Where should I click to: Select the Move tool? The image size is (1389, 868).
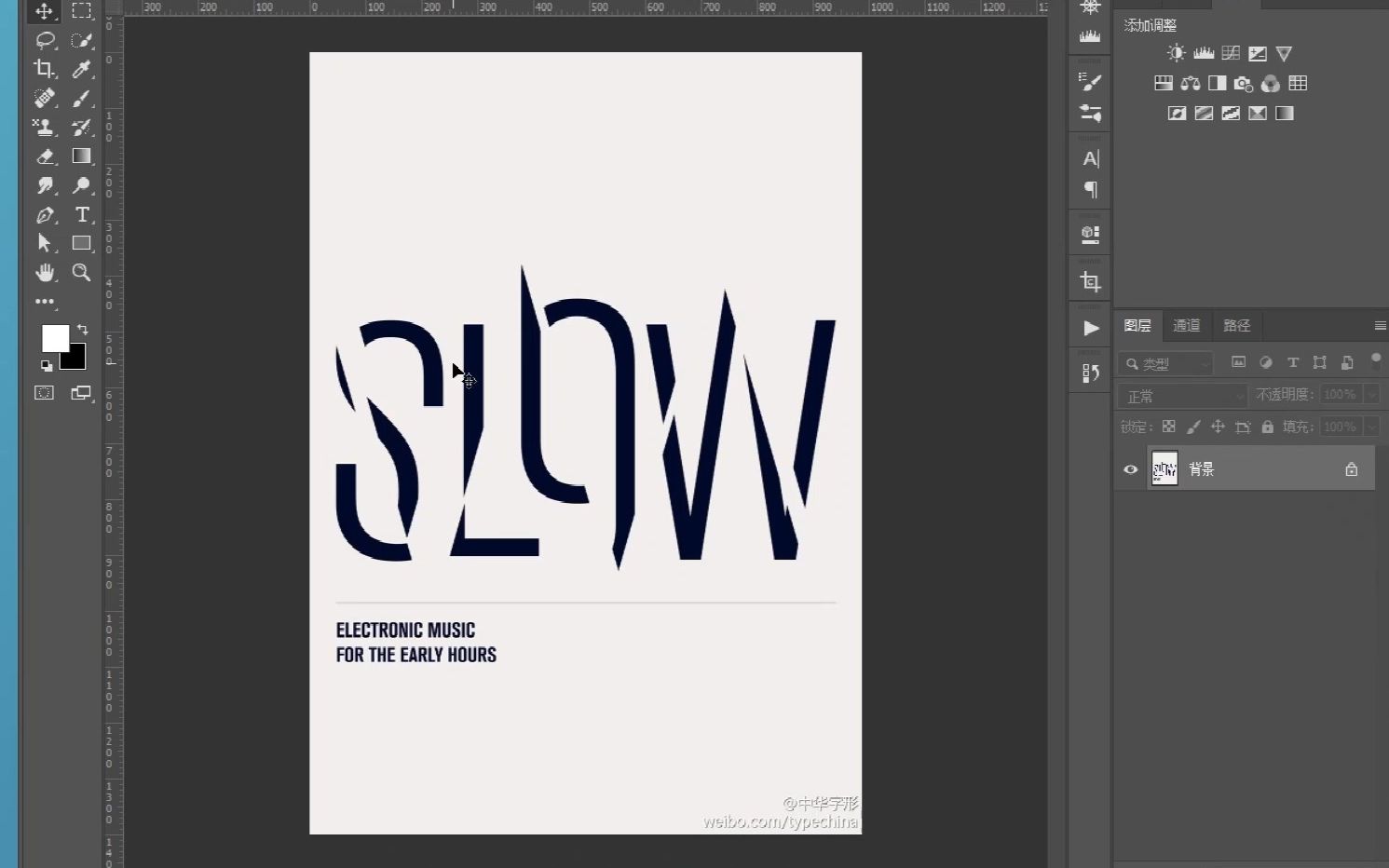(44, 11)
